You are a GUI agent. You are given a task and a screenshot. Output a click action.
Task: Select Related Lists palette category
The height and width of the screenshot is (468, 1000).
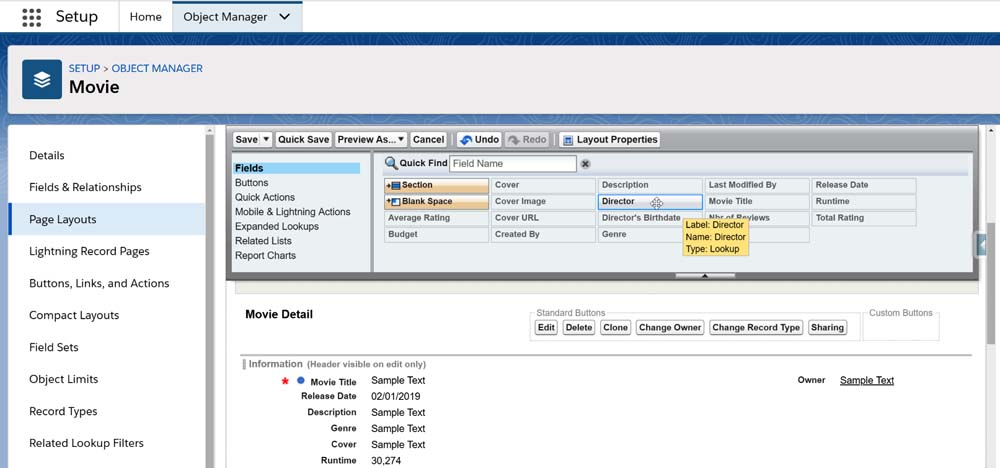263,241
